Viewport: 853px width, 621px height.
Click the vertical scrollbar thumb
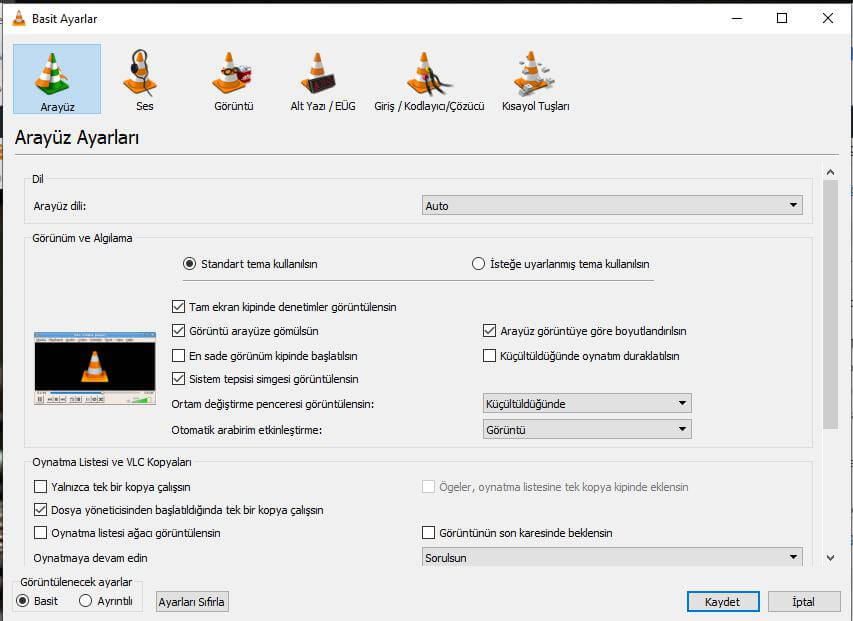coord(830,305)
